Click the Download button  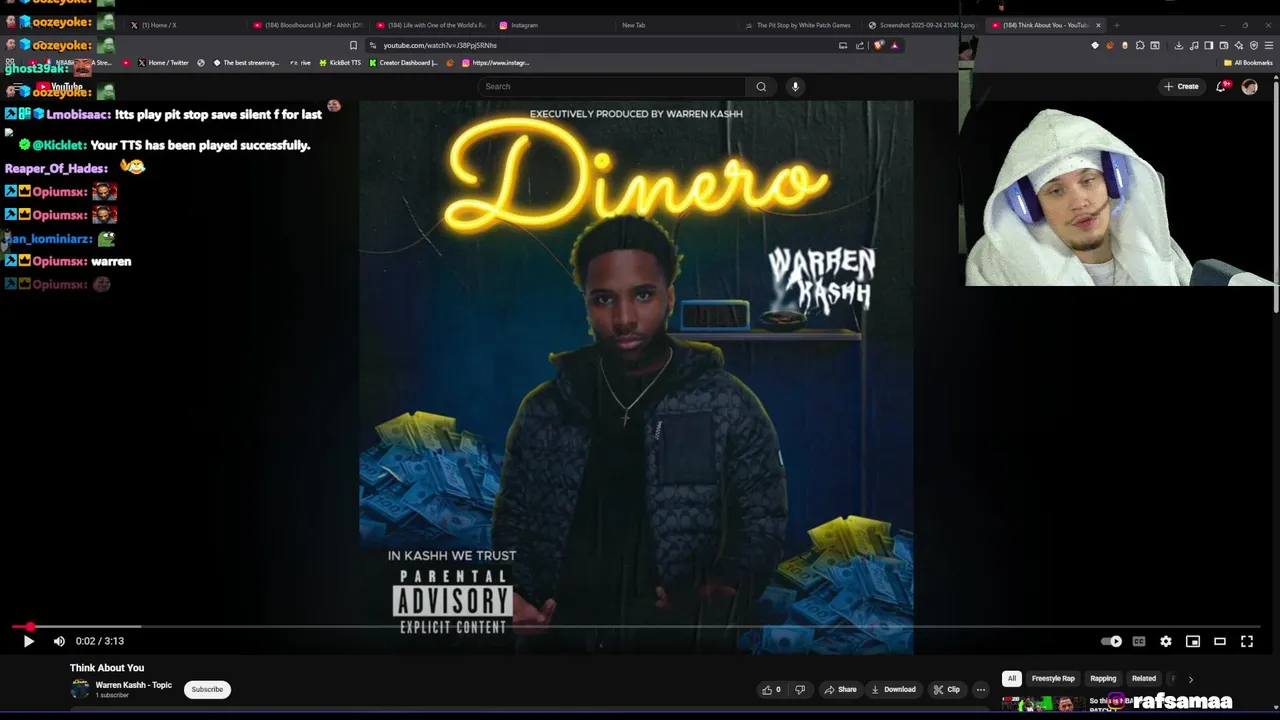pyautogui.click(x=893, y=689)
